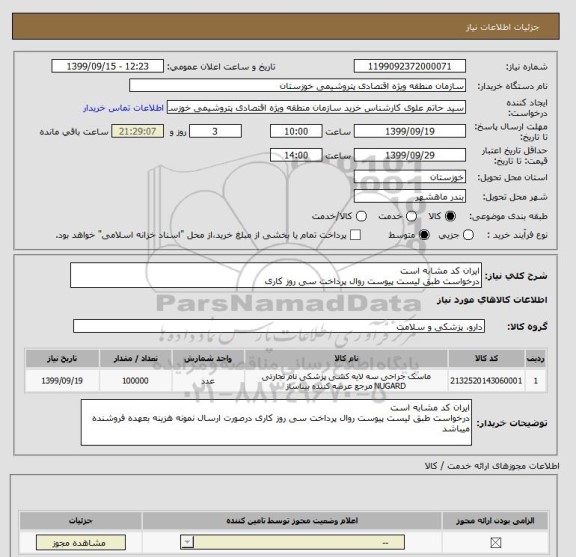Click the delivery city field بندر ماهشهر
The image size is (576, 557).
click(410, 197)
